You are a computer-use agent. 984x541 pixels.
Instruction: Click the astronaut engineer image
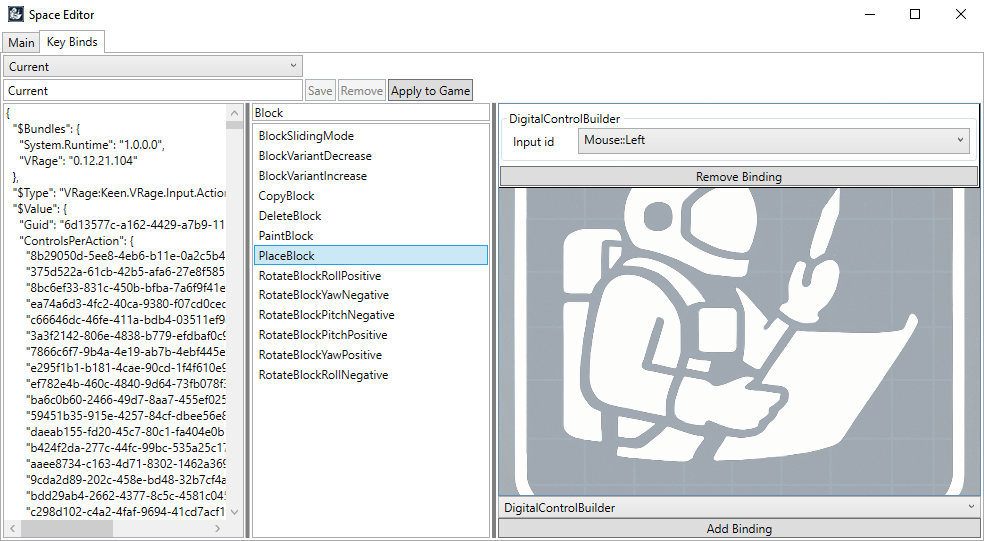(x=739, y=341)
